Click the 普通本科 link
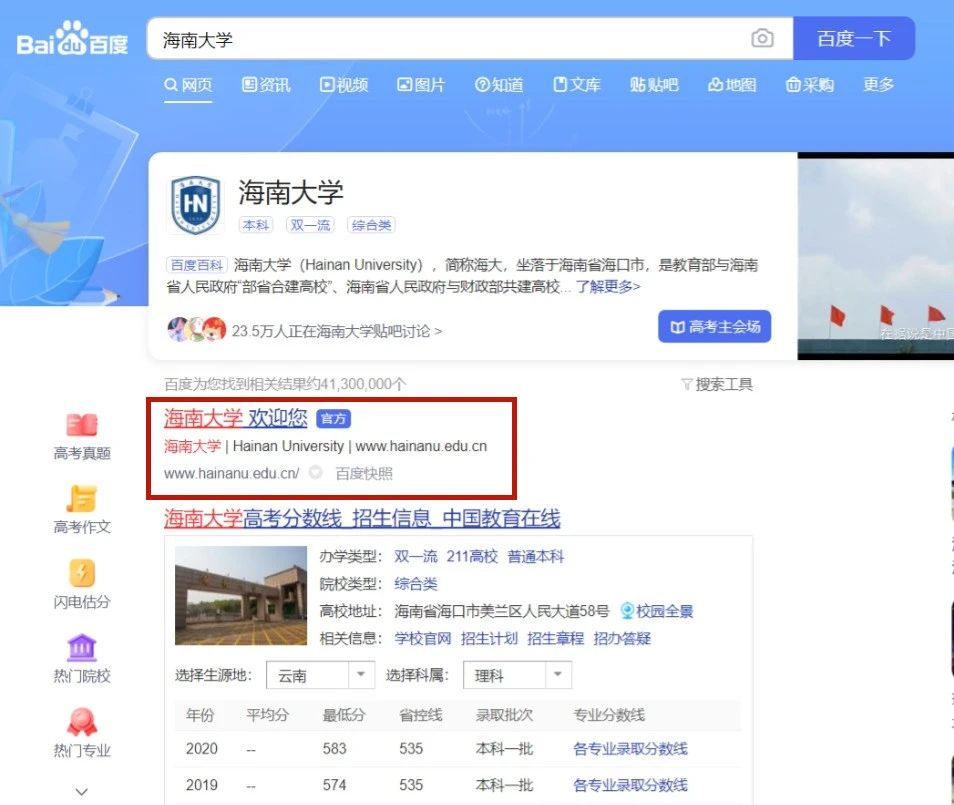Screen dimensions: 954x805 (x=535, y=556)
